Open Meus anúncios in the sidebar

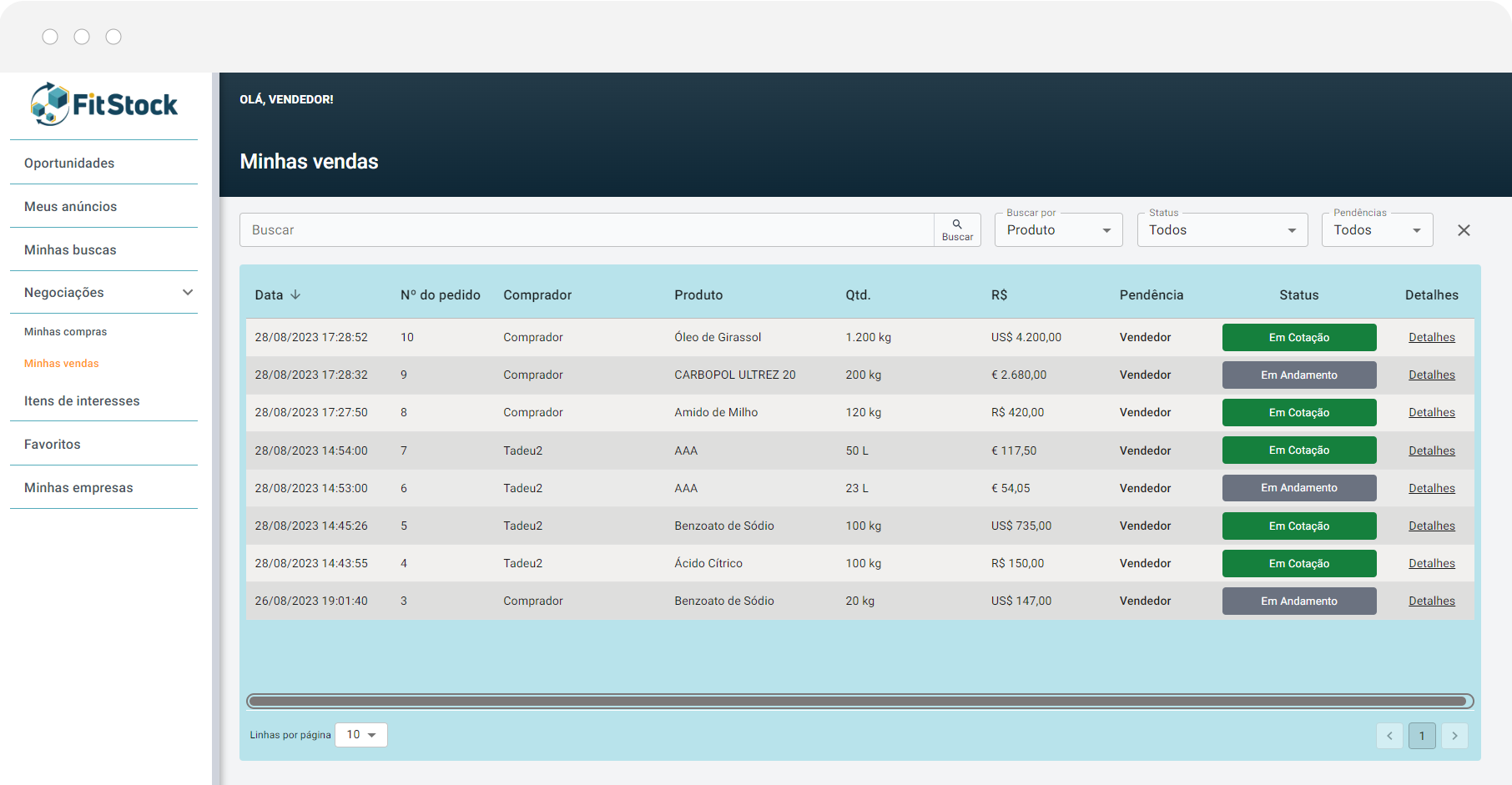[71, 207]
